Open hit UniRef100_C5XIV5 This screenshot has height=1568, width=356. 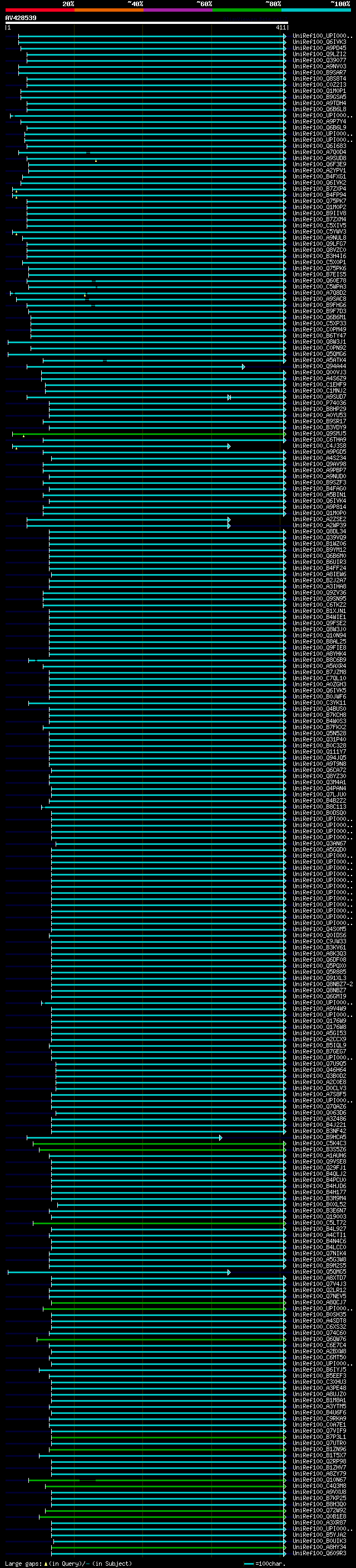pyautogui.click(x=319, y=225)
